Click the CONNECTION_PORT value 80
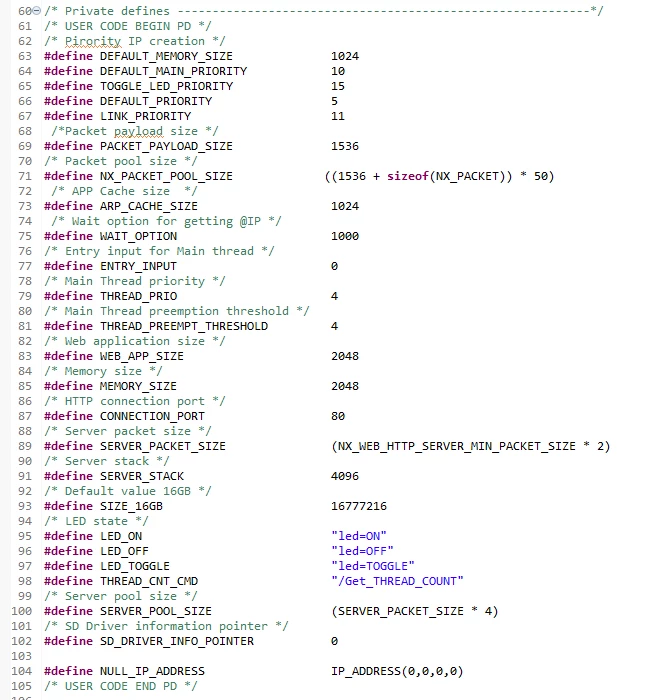651x700 pixels. [x=338, y=416]
